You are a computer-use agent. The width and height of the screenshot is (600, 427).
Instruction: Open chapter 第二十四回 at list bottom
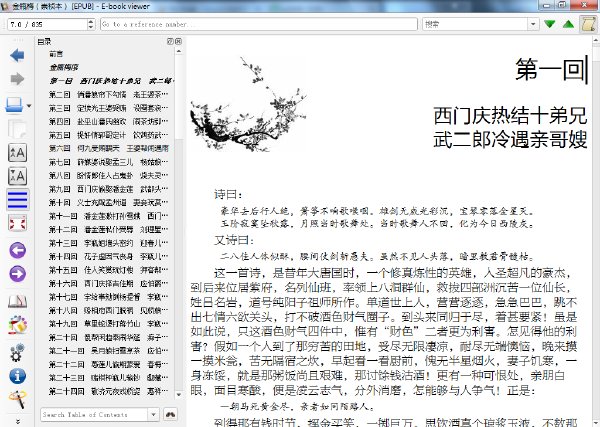click(108, 391)
